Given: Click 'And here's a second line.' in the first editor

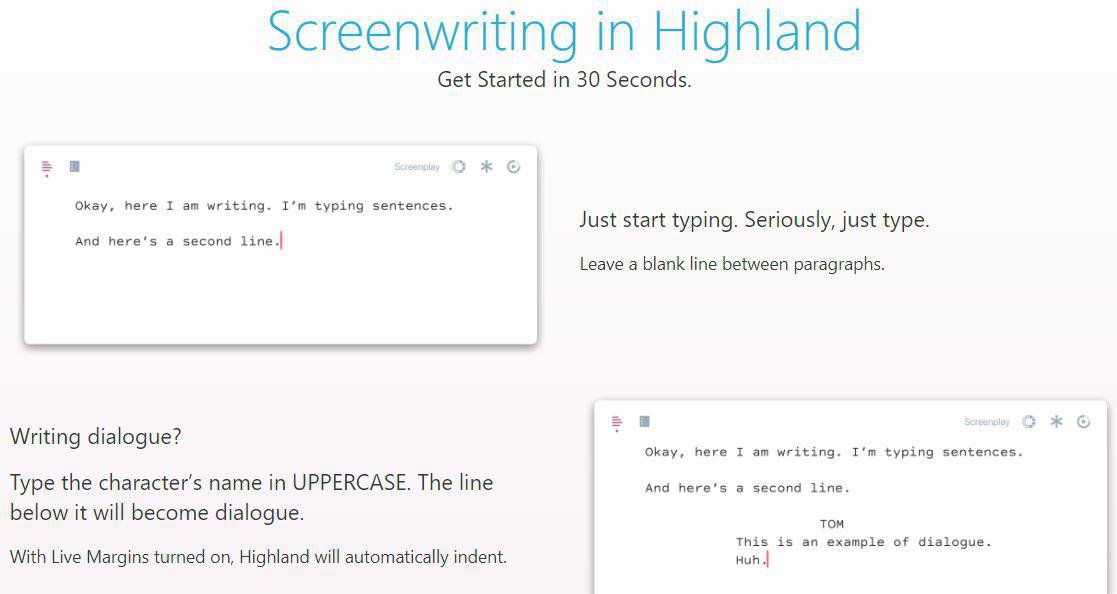Looking at the screenshot, I should pos(177,241).
